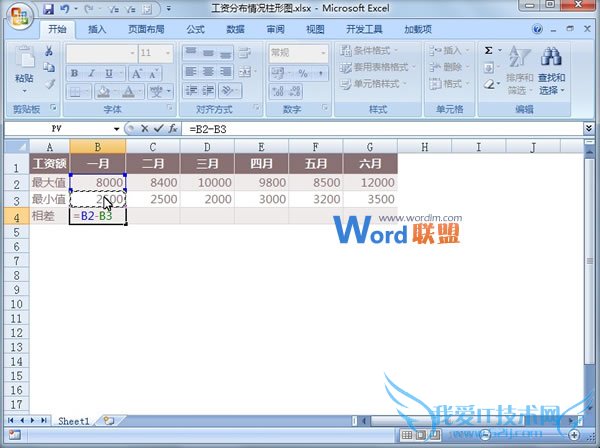
Task: Decrease decimal places
Action: (x=295, y=91)
